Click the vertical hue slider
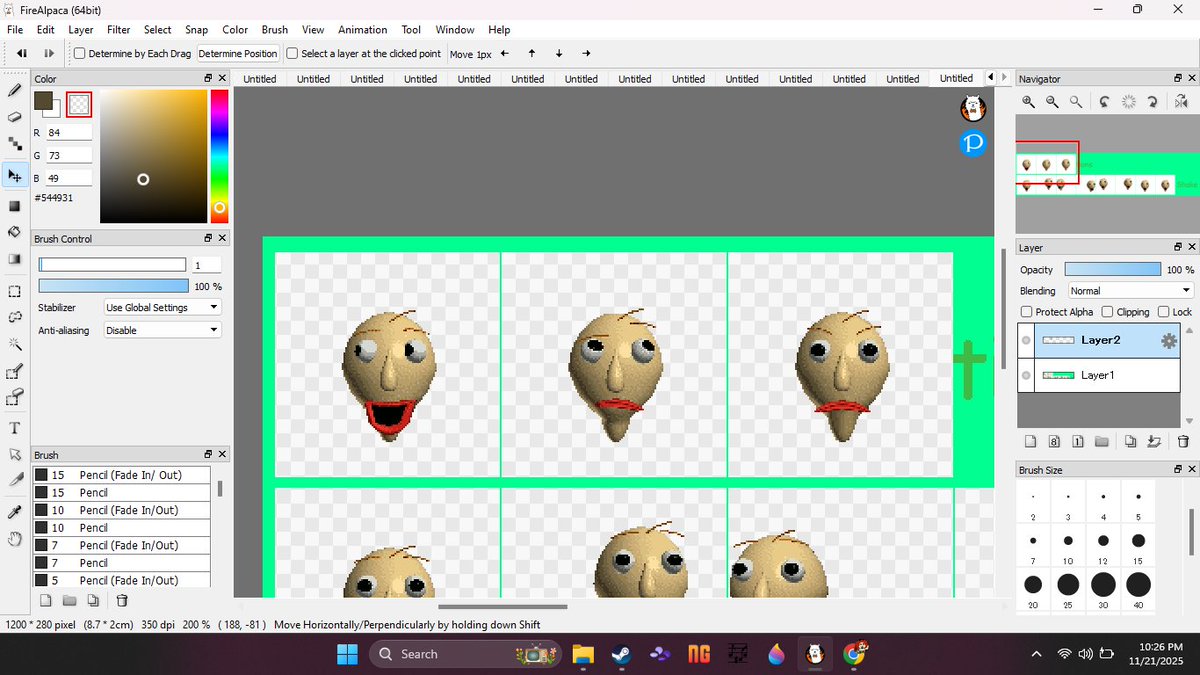Screen dimensions: 1200x675 (219, 155)
